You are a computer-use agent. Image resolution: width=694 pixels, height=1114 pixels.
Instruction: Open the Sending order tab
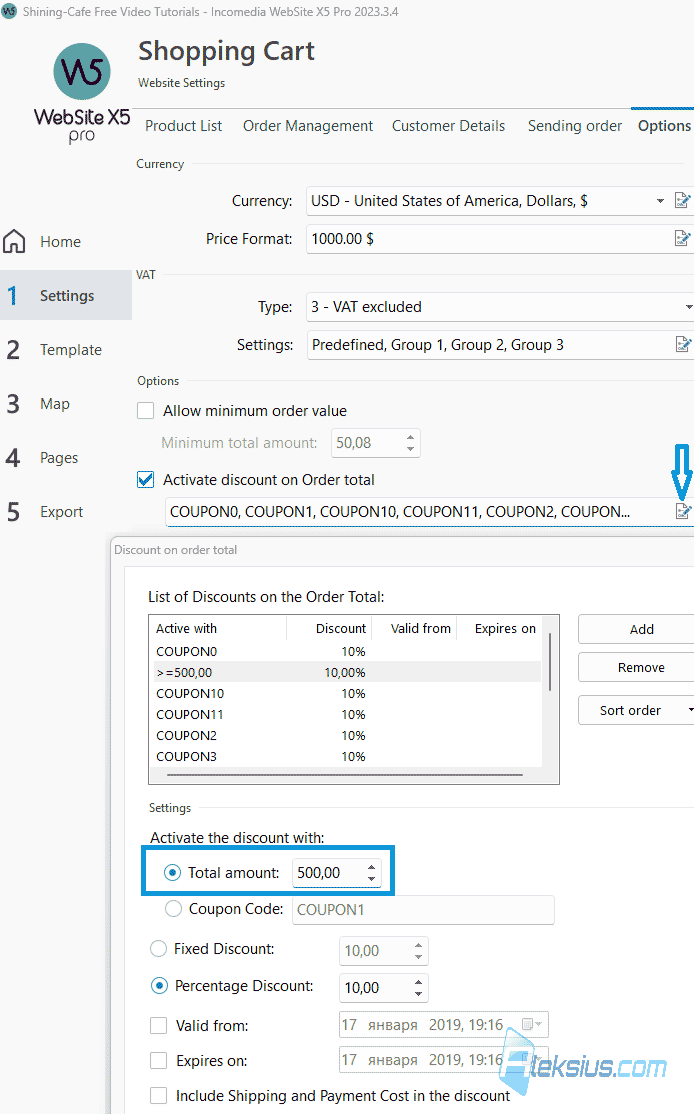pyautogui.click(x=575, y=126)
